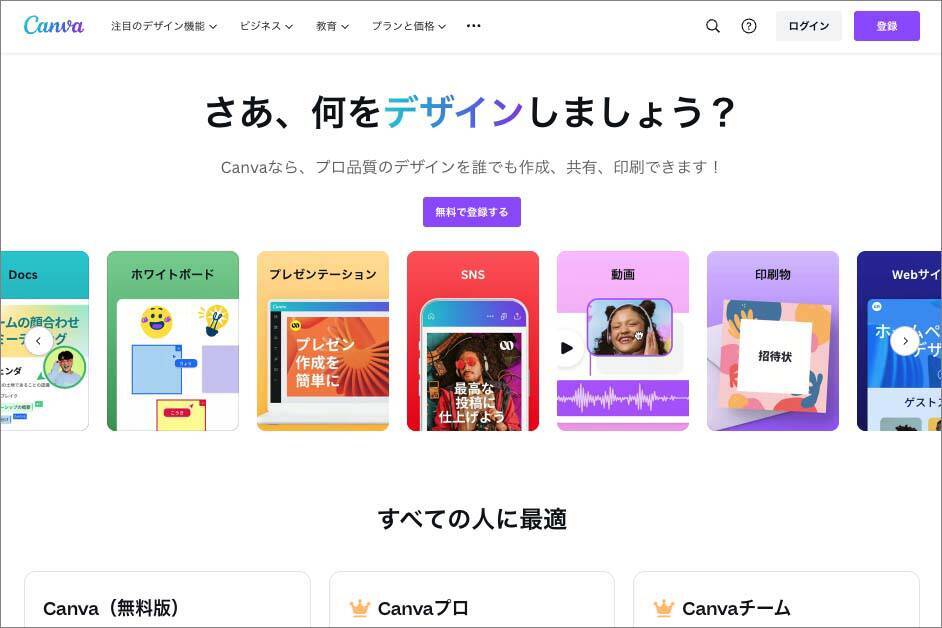
Task: Select the プレゼンテーション card
Action: click(323, 341)
